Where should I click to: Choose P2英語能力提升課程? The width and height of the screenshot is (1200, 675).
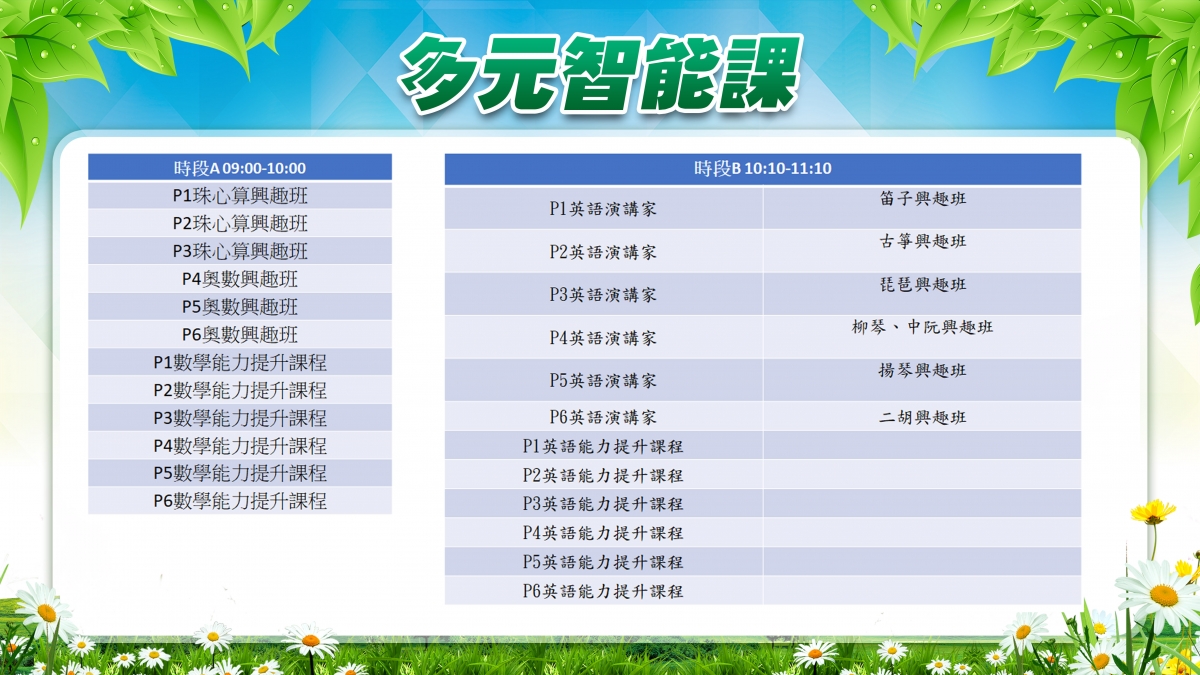[x=604, y=475]
